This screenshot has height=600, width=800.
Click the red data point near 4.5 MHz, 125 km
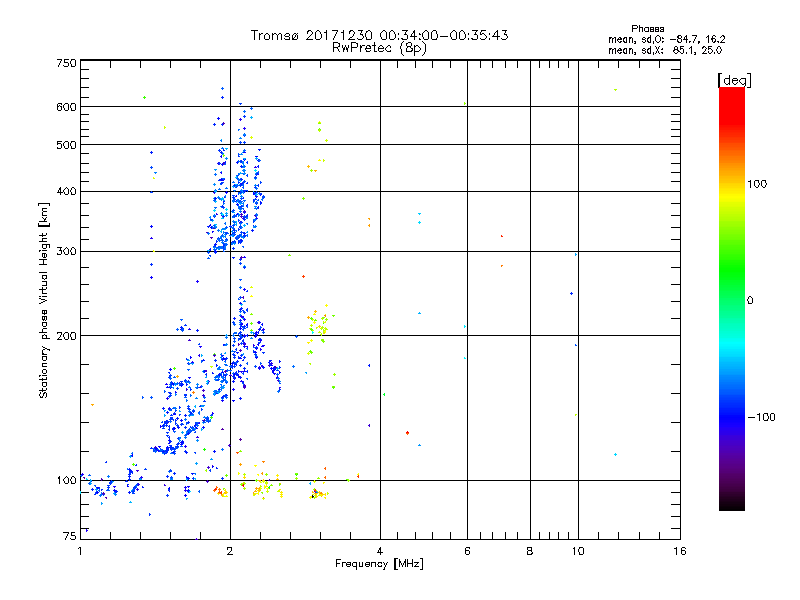click(407, 433)
